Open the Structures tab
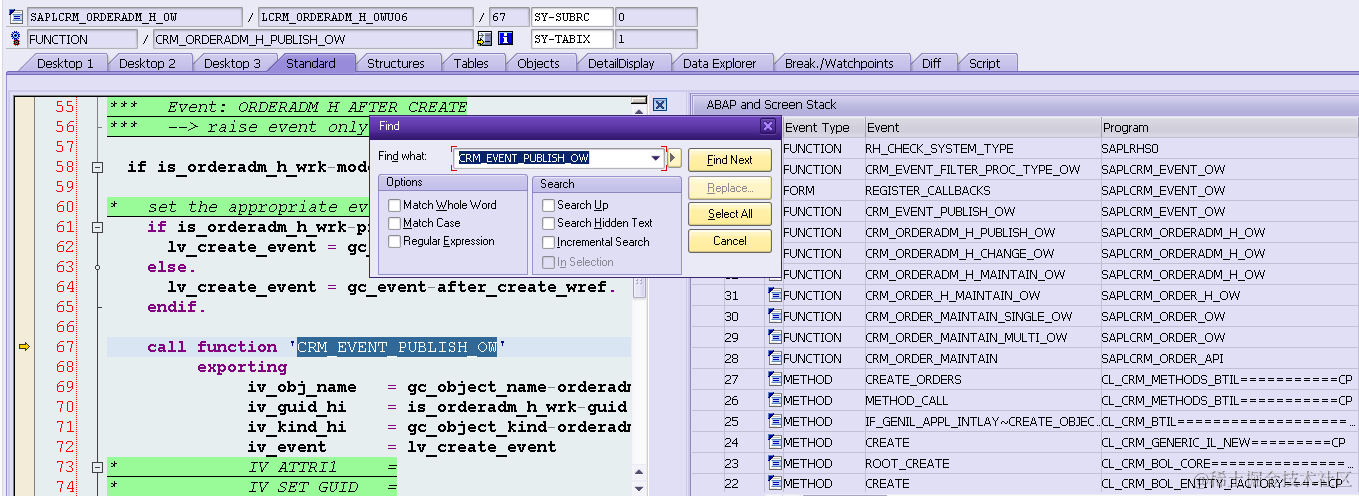1359x496 pixels. coord(395,63)
